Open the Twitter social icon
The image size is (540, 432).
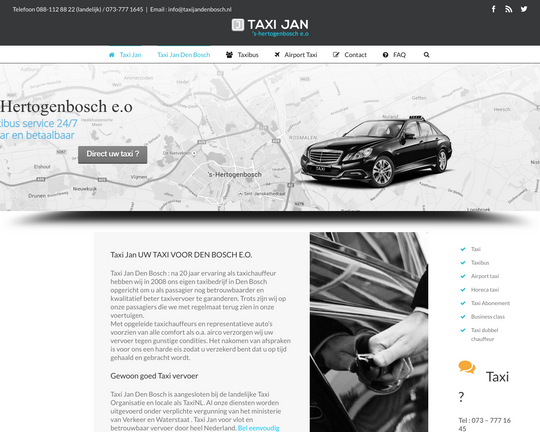coord(524,9)
